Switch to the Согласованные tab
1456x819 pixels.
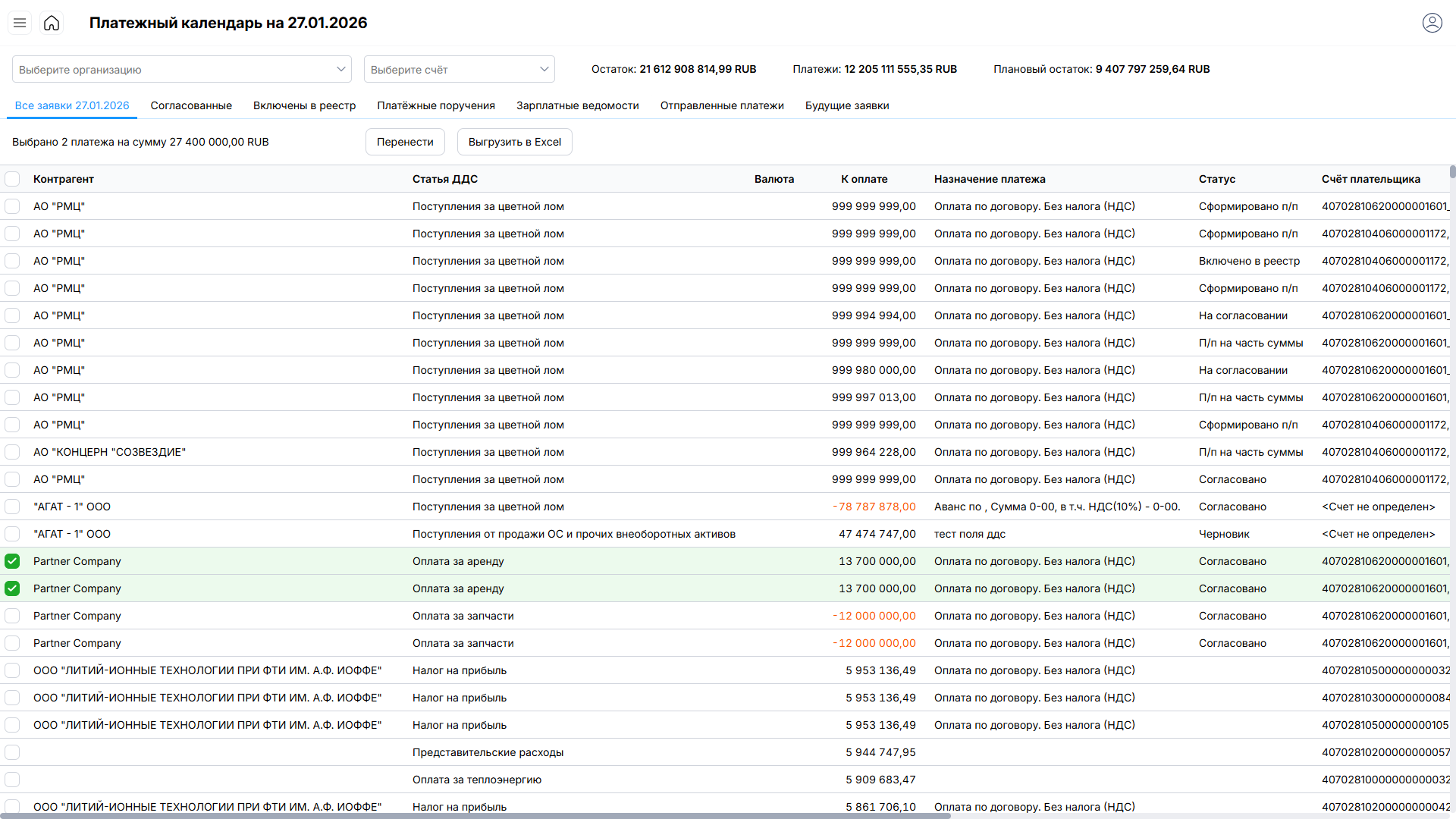[x=191, y=105]
